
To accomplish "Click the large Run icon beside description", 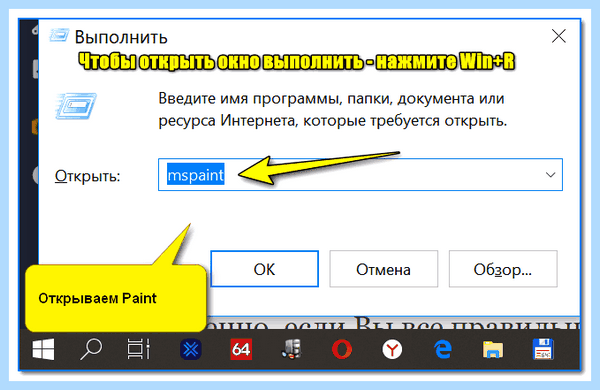I will click(x=76, y=106).
